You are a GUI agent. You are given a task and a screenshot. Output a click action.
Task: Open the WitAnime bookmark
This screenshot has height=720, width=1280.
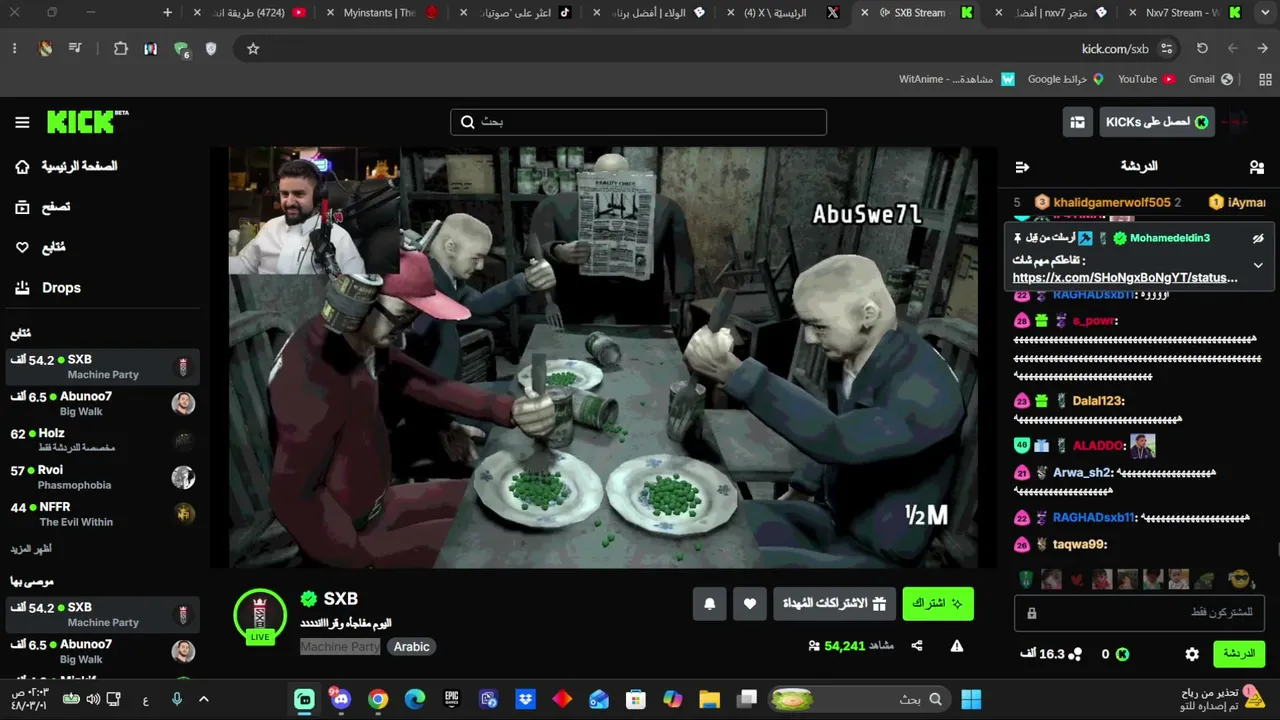coord(957,79)
